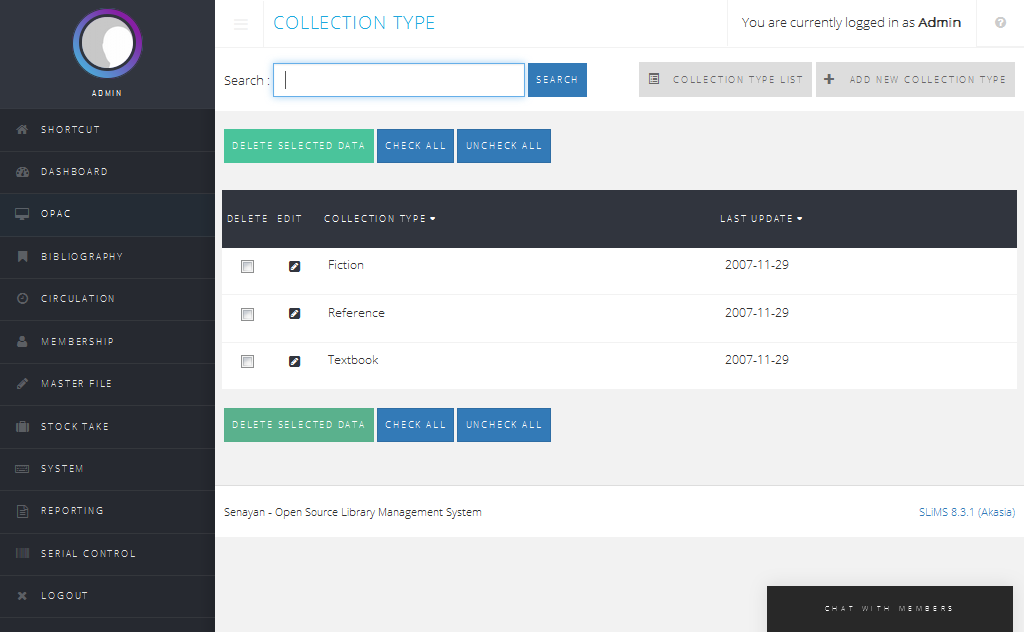Click the Admin profile avatar
Screen dimensions: 1024x632
coord(108,44)
